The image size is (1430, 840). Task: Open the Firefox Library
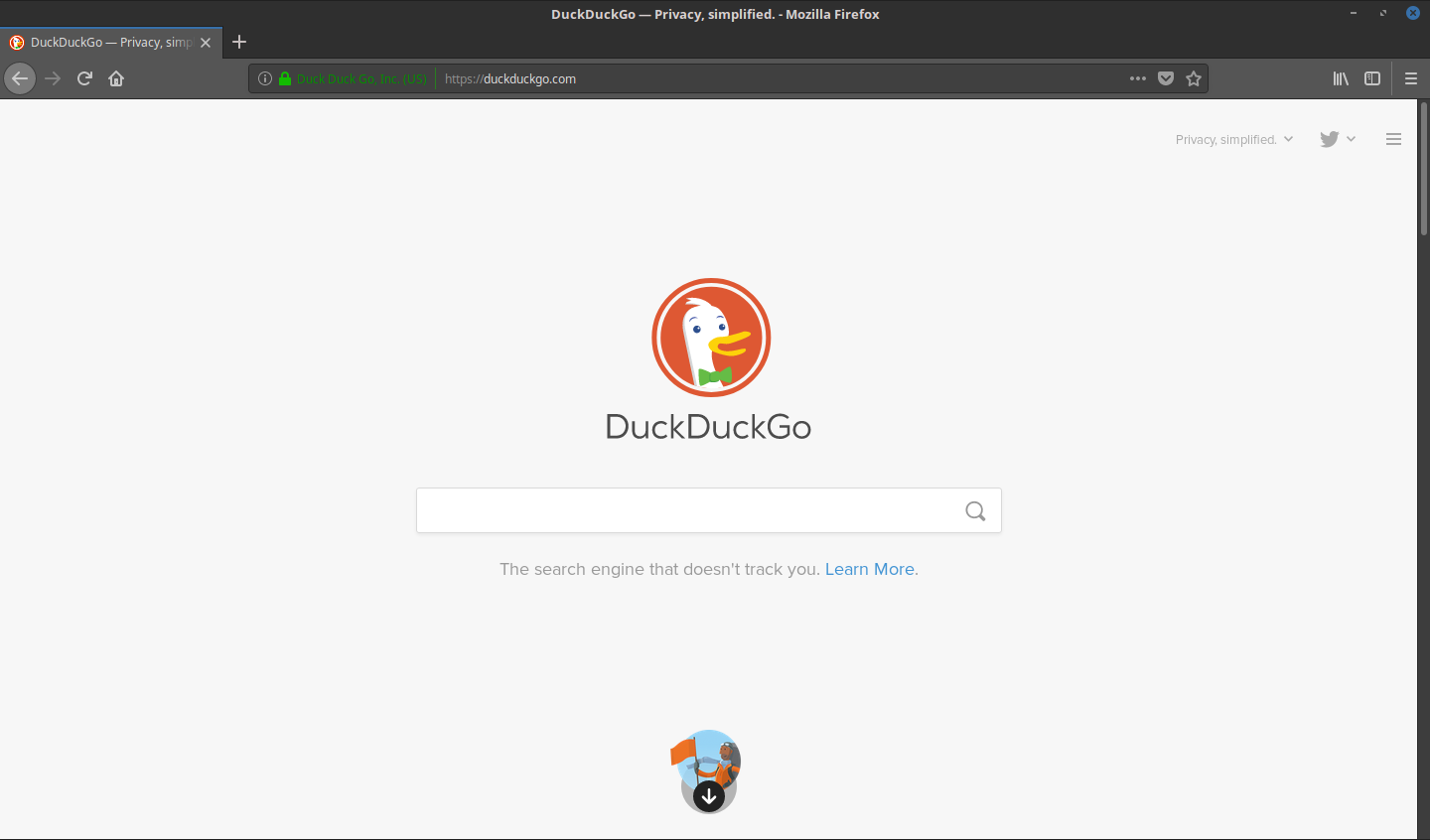pyautogui.click(x=1341, y=78)
